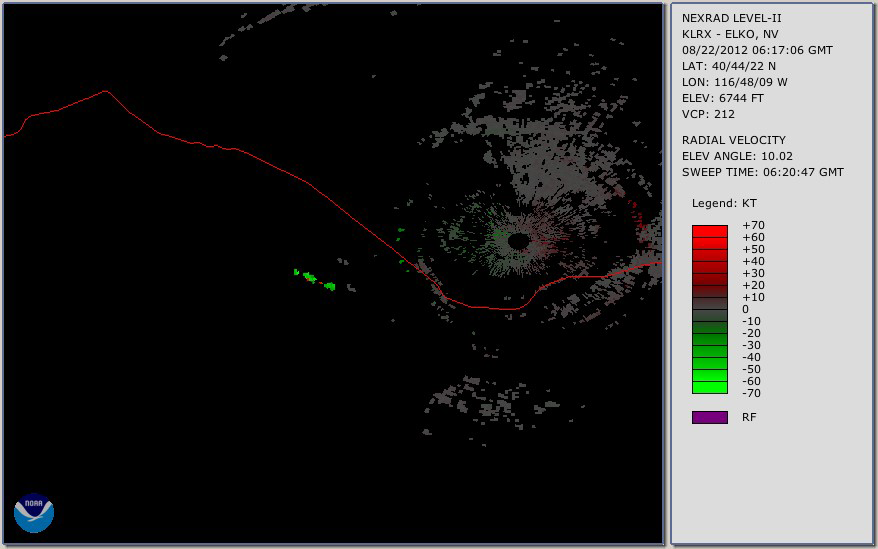The image size is (878, 549).
Task: Click the purple RF color swatch
Action: [709, 417]
